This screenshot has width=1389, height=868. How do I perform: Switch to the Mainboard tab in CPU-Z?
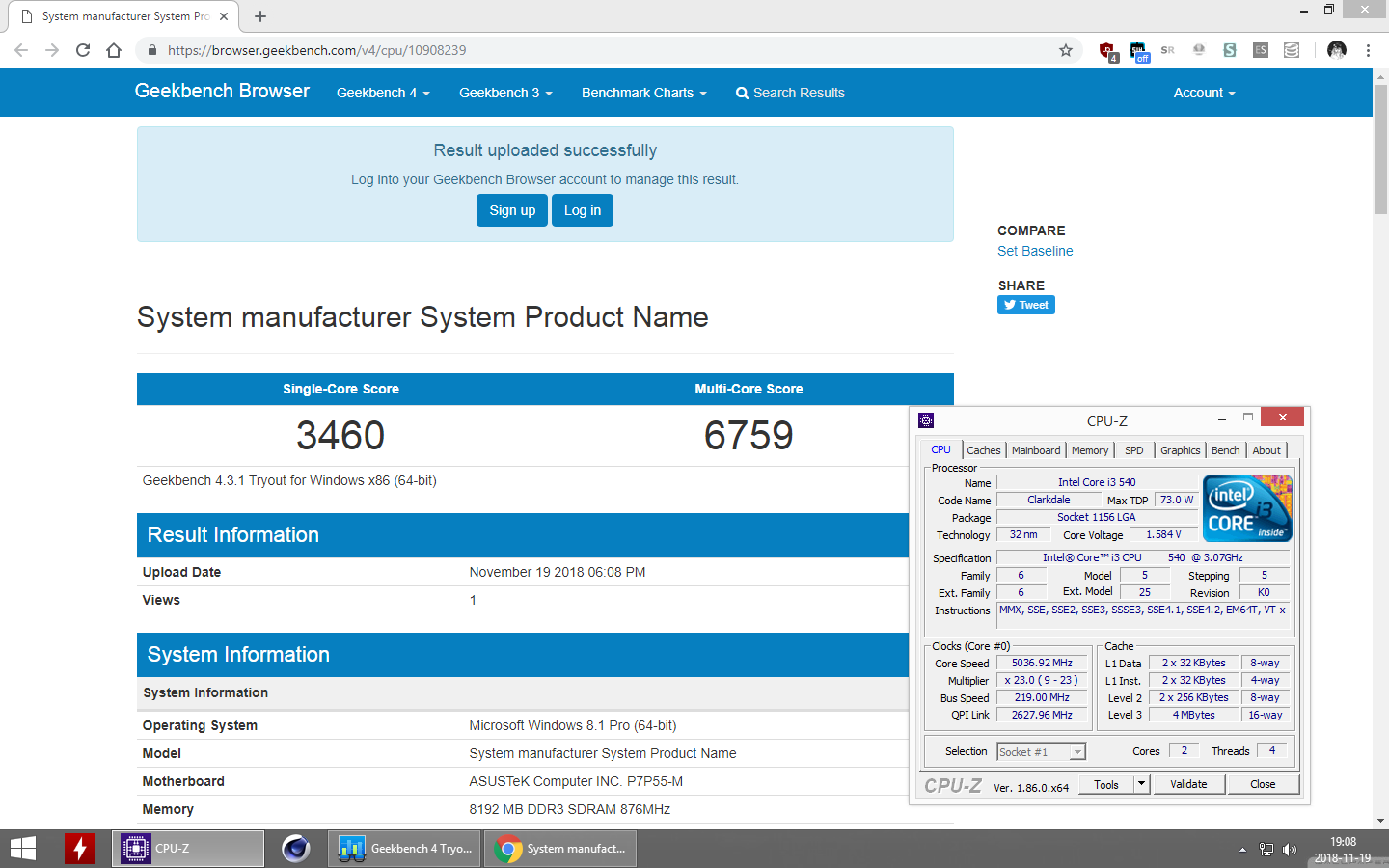coord(1036,450)
